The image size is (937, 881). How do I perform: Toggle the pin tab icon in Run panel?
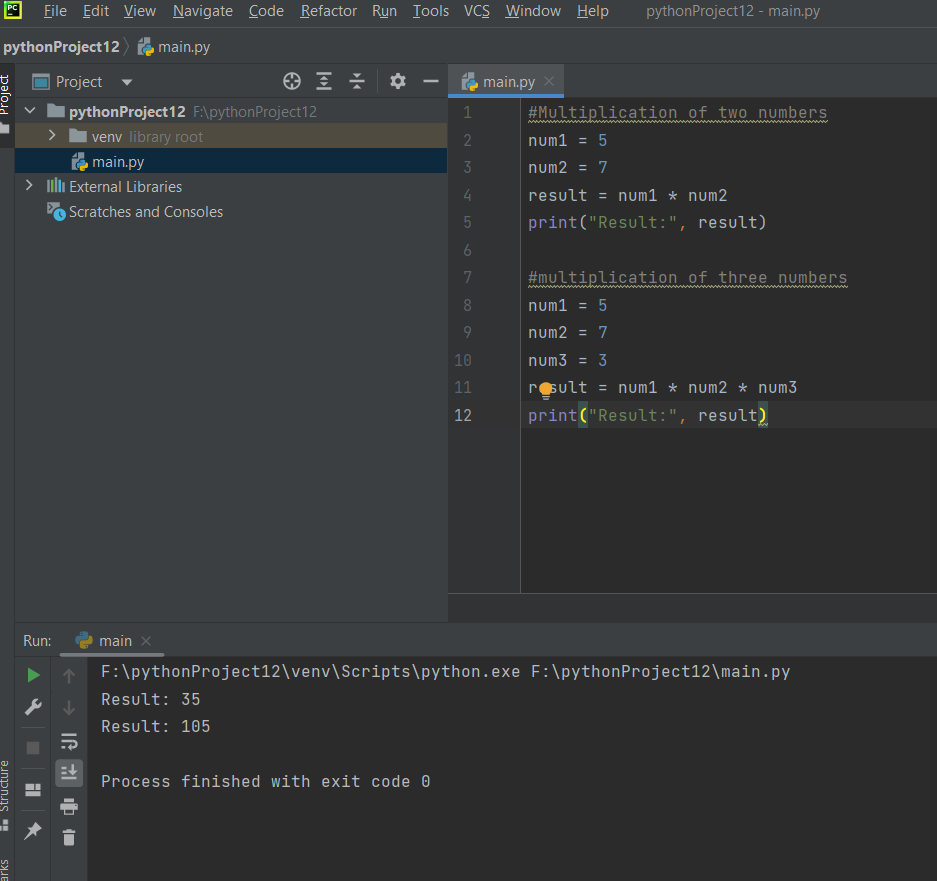click(33, 831)
